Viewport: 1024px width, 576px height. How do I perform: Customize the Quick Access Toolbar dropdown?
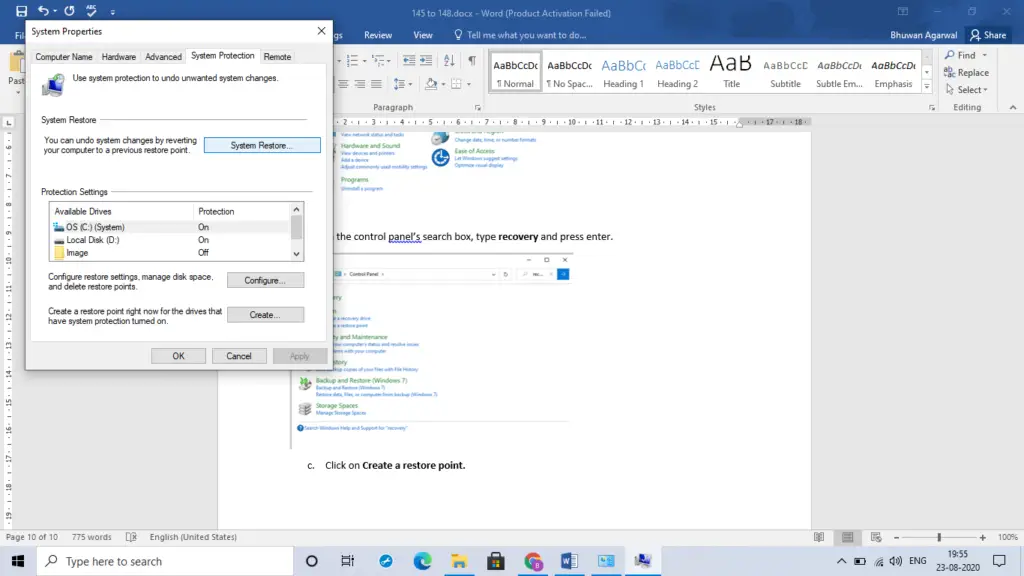point(112,12)
